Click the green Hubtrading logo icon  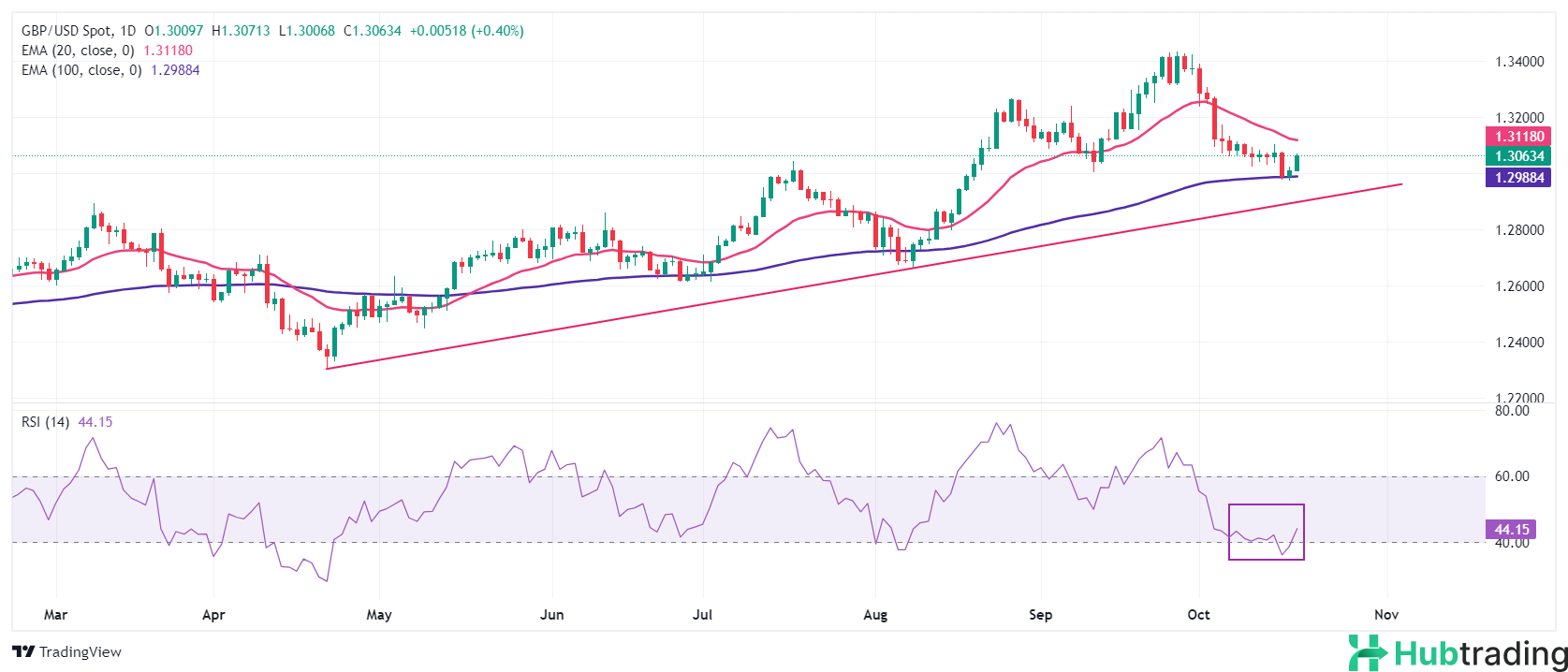pyautogui.click(x=1368, y=652)
